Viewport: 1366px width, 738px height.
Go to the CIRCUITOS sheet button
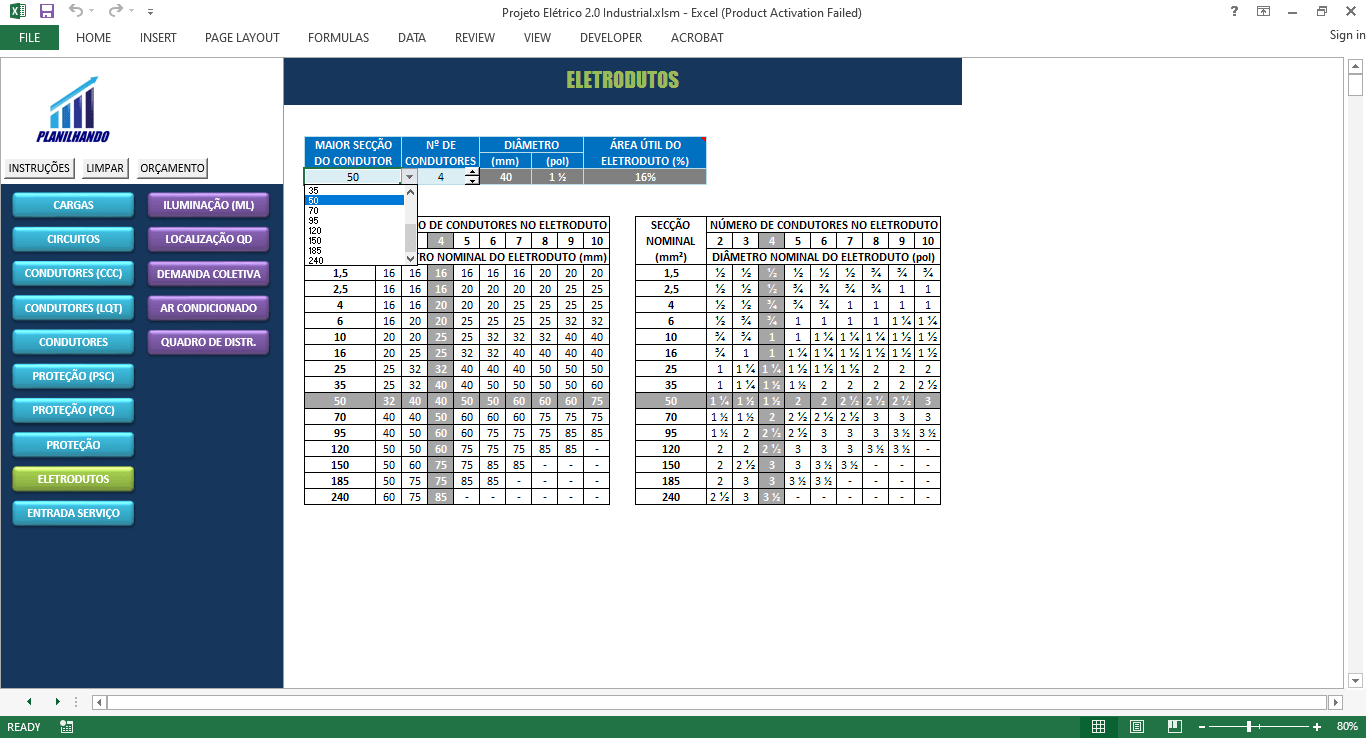tap(73, 240)
